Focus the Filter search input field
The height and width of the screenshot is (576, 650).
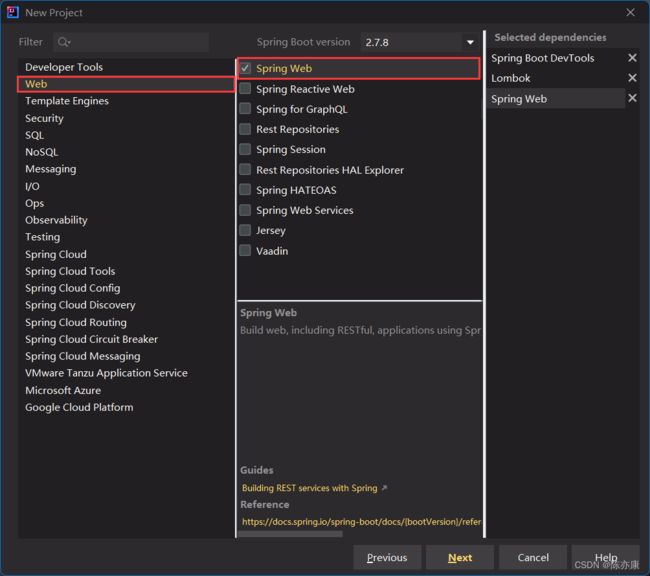[x=131, y=42]
